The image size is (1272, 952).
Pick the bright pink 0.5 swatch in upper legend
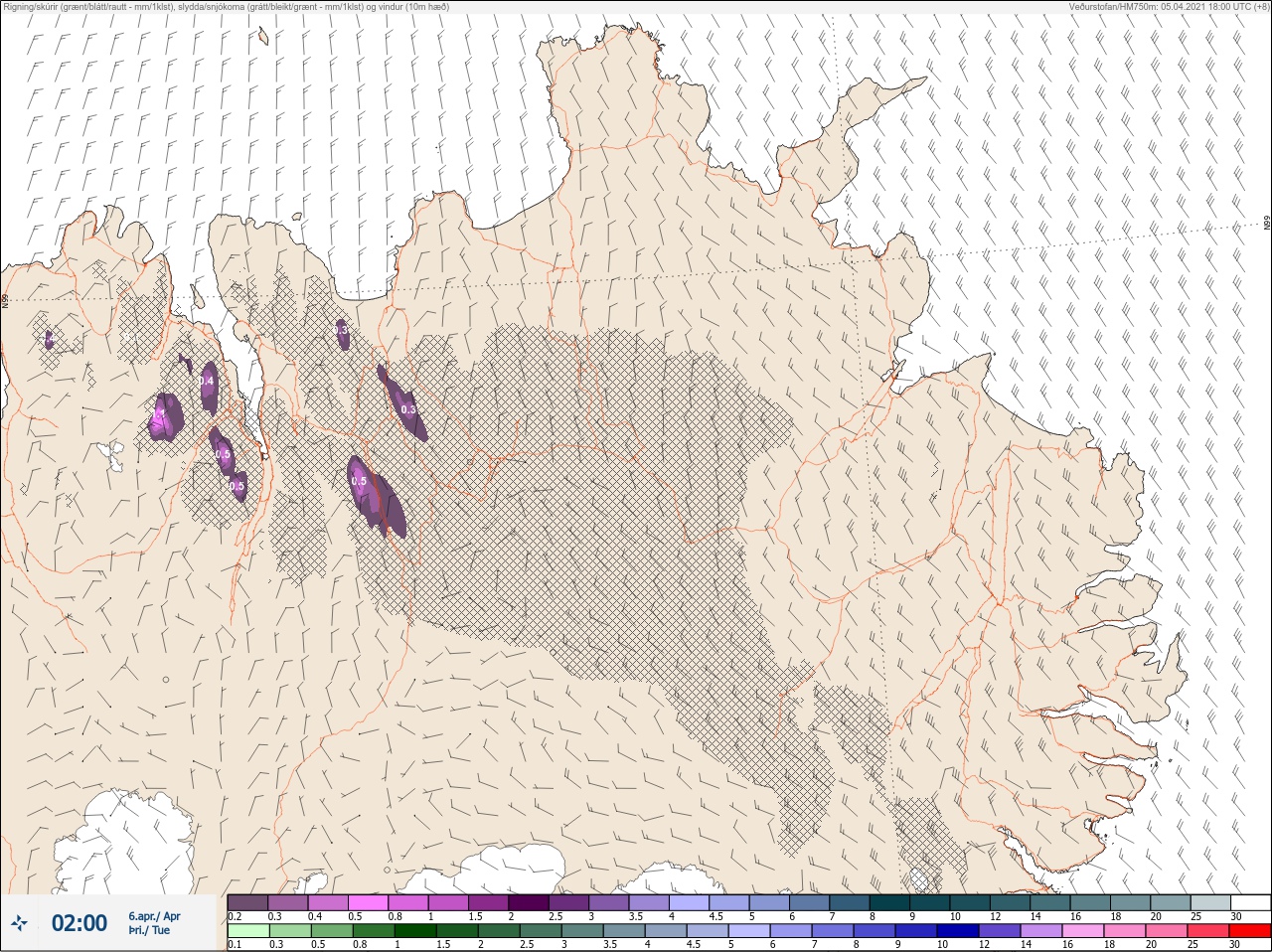click(368, 902)
